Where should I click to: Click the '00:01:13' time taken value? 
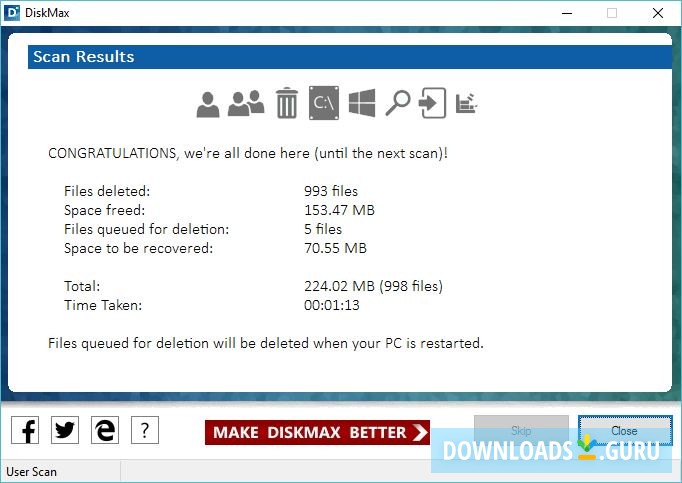pyautogui.click(x=332, y=305)
